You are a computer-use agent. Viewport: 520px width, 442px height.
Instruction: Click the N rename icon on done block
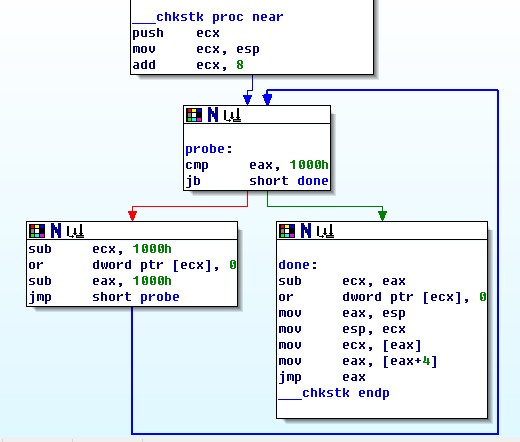(x=306, y=231)
